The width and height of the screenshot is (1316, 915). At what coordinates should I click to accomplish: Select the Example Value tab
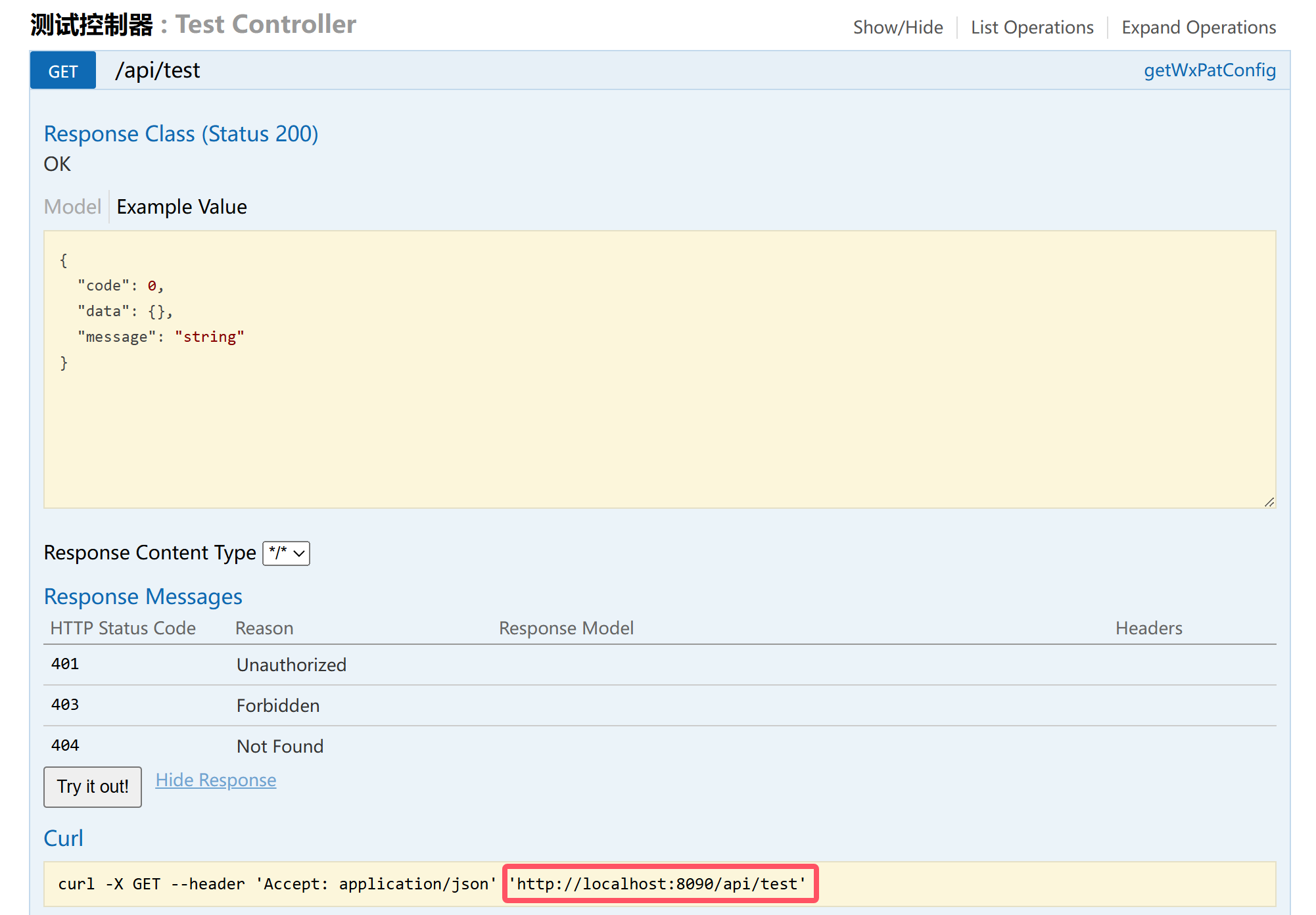click(181, 207)
